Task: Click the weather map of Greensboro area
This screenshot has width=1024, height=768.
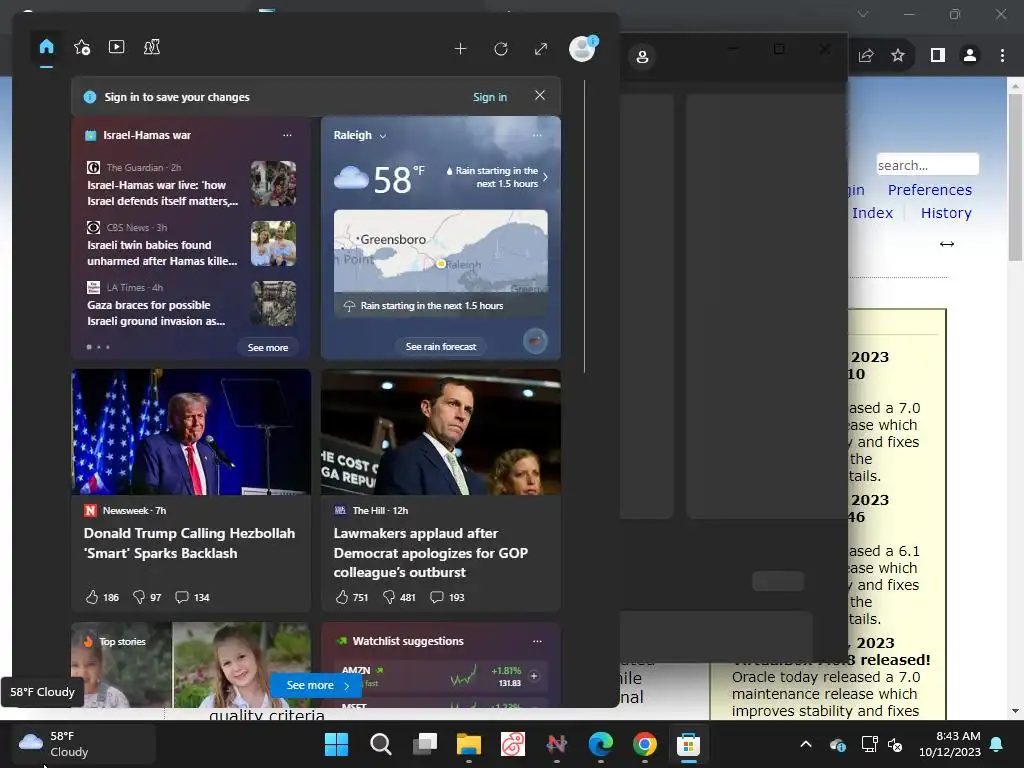Action: [441, 251]
